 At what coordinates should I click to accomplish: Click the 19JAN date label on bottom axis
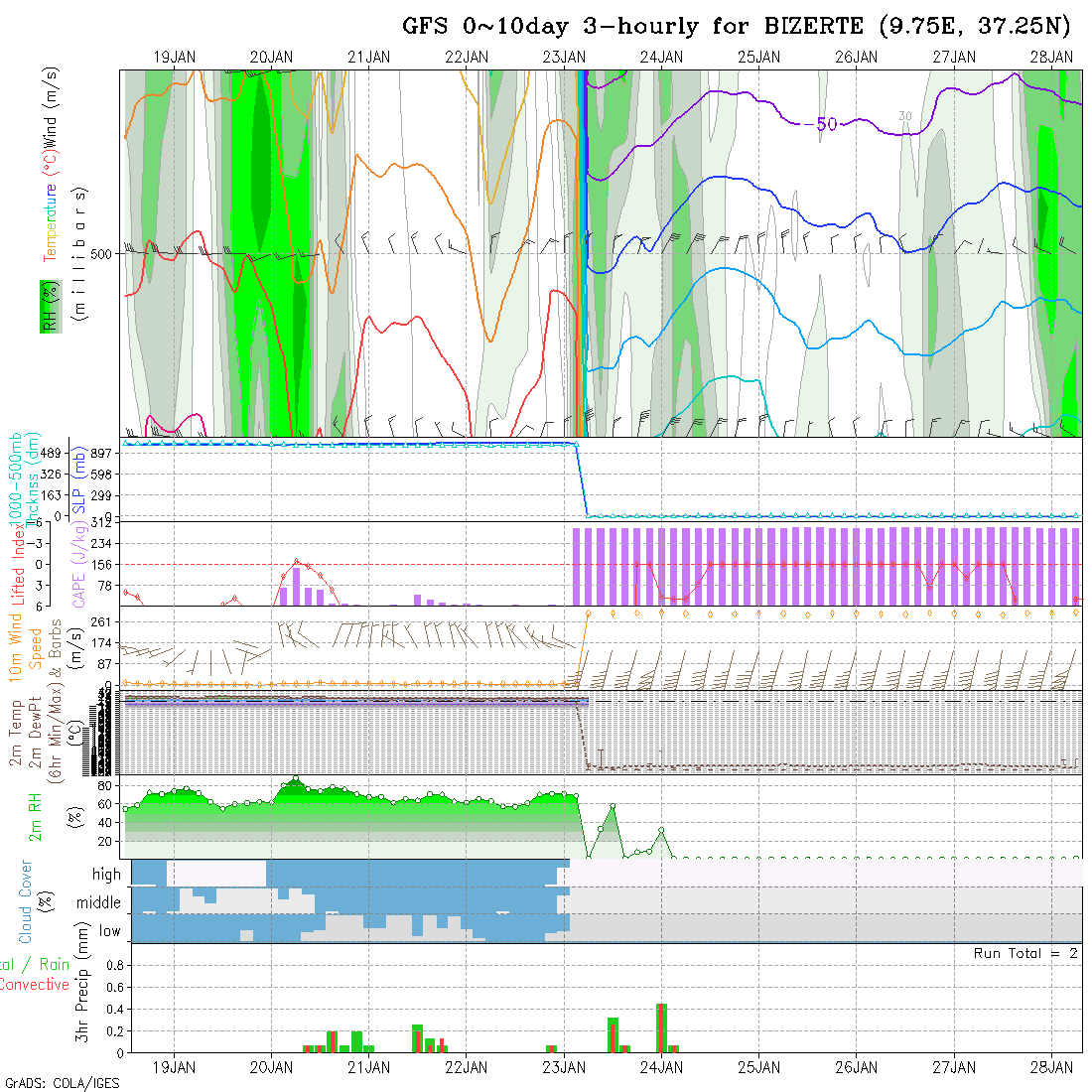(175, 1067)
